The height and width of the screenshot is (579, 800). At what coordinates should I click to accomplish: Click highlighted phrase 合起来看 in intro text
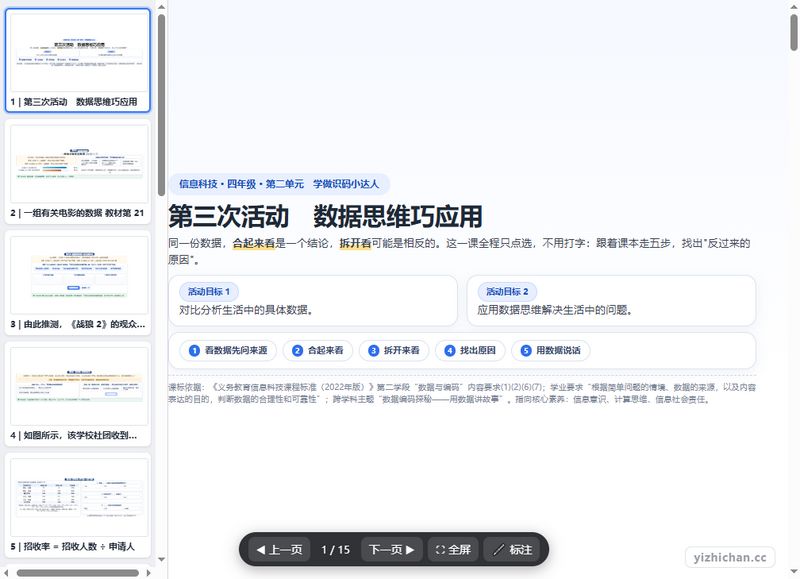254,243
